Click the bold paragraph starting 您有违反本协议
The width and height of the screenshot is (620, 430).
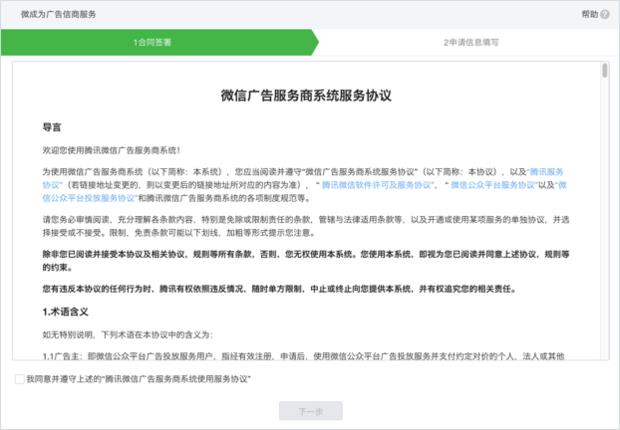[x=280, y=289]
